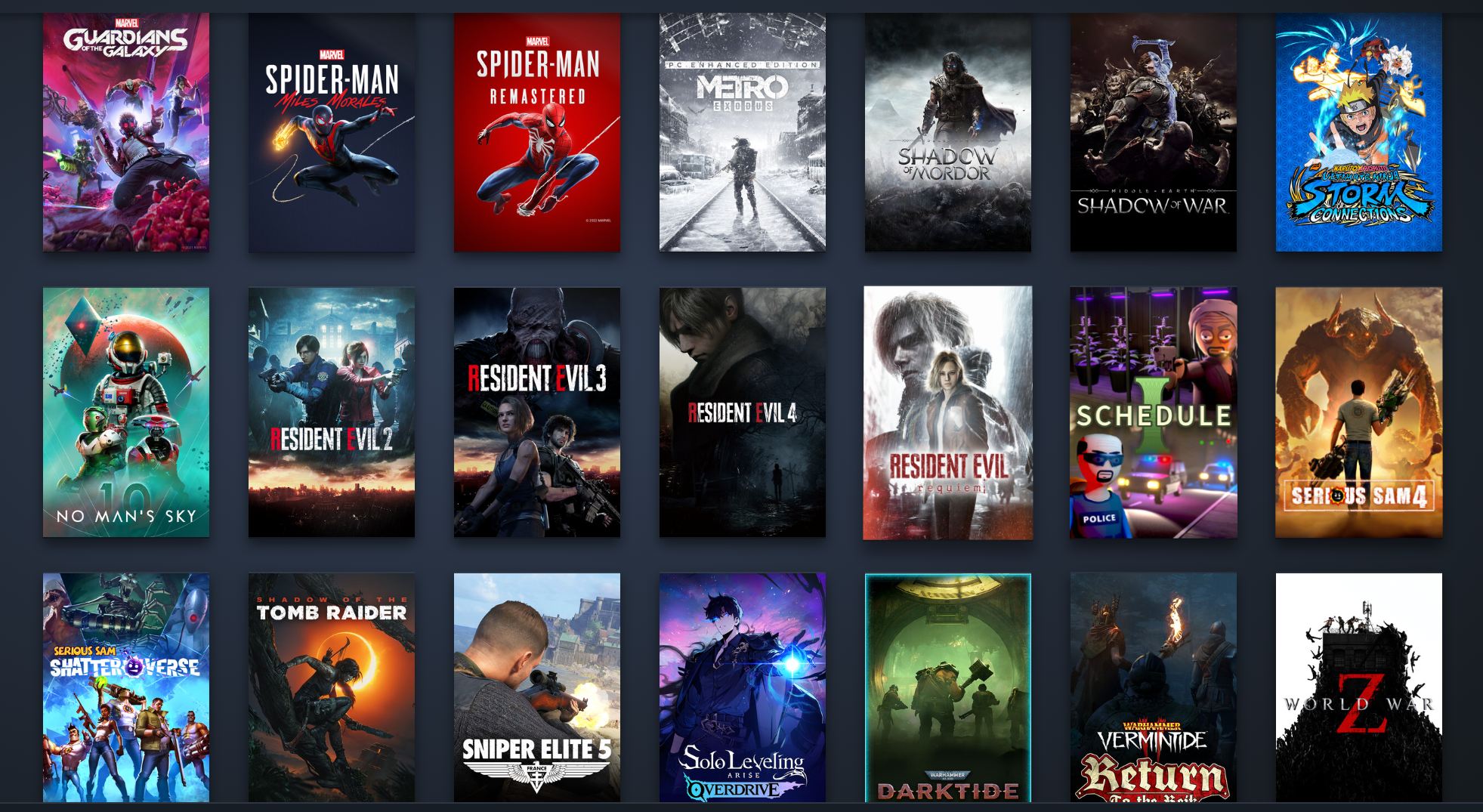Image resolution: width=1483 pixels, height=812 pixels.
Task: Click the highlighted Resident Evil Requiem cover
Action: (x=948, y=412)
